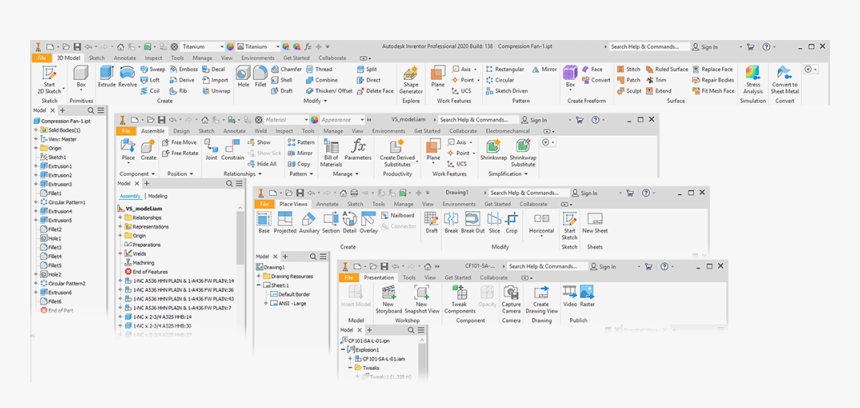The image size is (860, 408).
Task: Select the Constrain tool in the assembly window
Action: click(x=233, y=150)
